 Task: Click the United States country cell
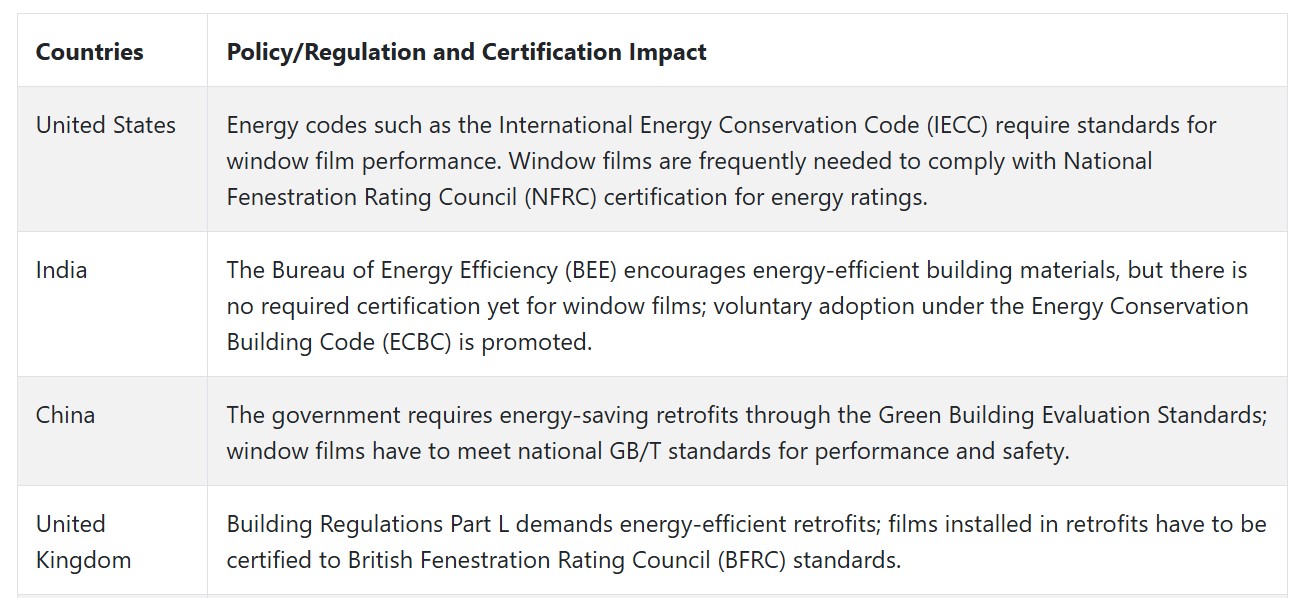(106, 125)
